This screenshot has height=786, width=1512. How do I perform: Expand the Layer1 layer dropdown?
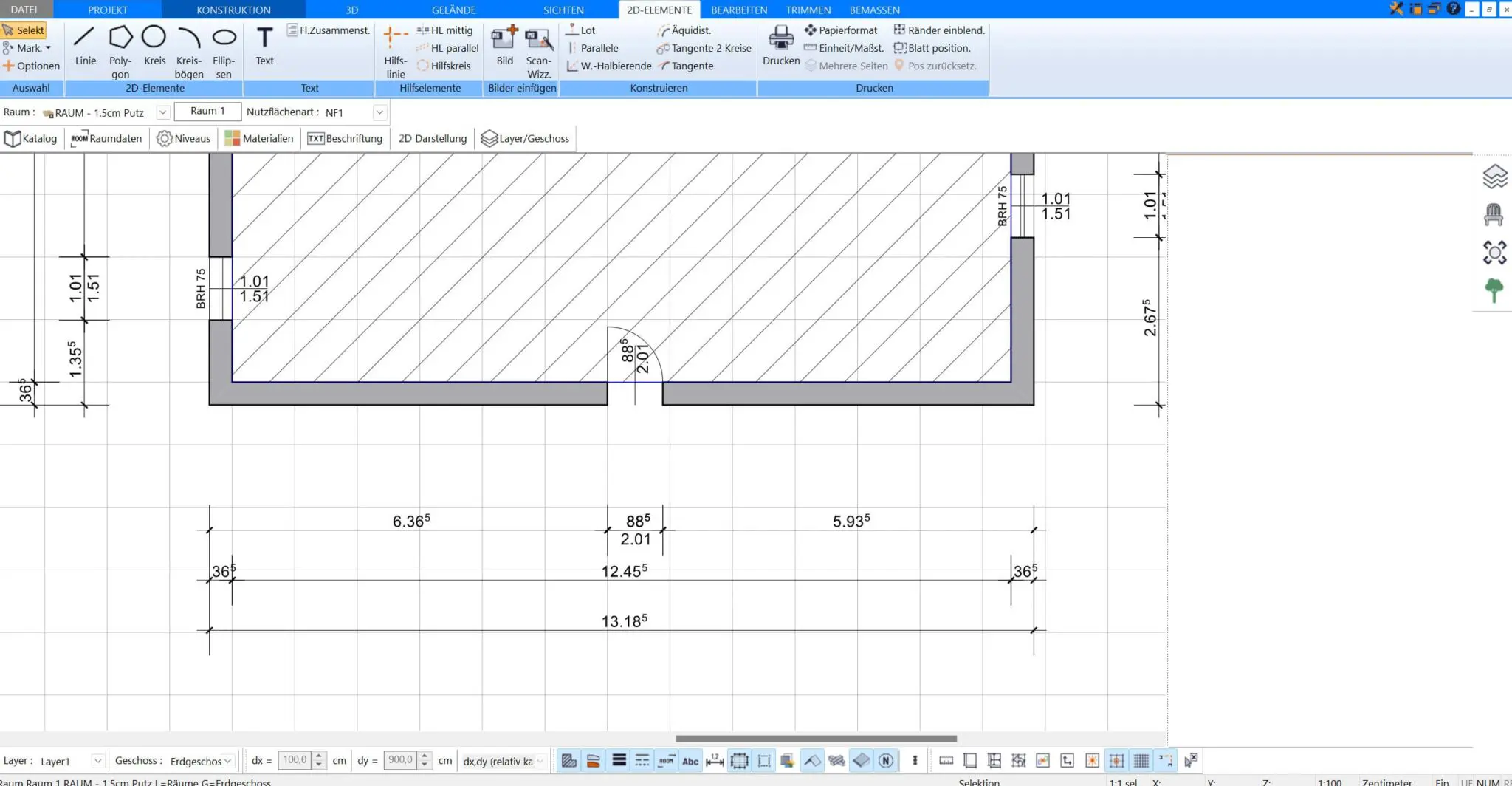[97, 761]
